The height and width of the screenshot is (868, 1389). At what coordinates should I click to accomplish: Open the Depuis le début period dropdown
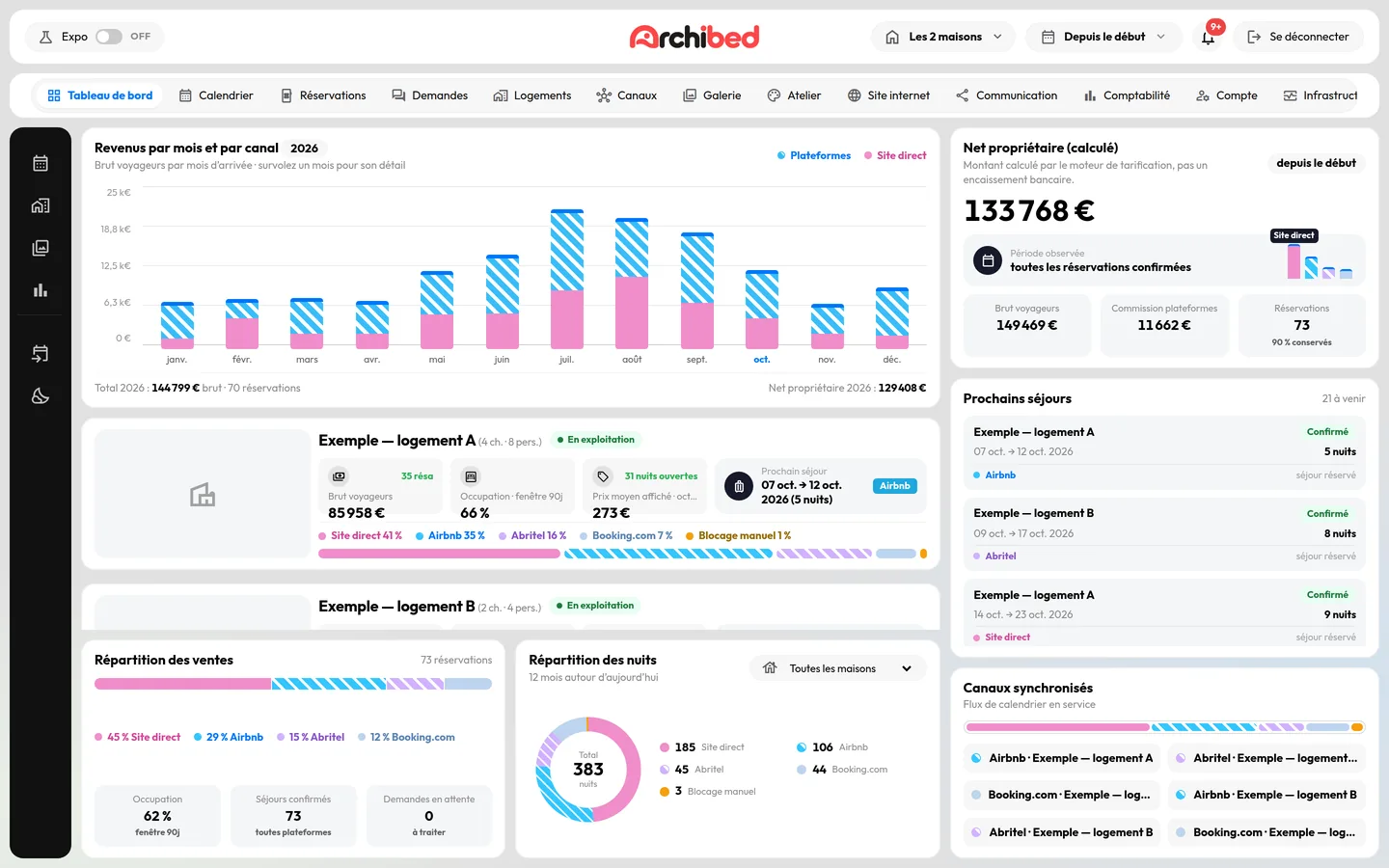click(x=1103, y=37)
